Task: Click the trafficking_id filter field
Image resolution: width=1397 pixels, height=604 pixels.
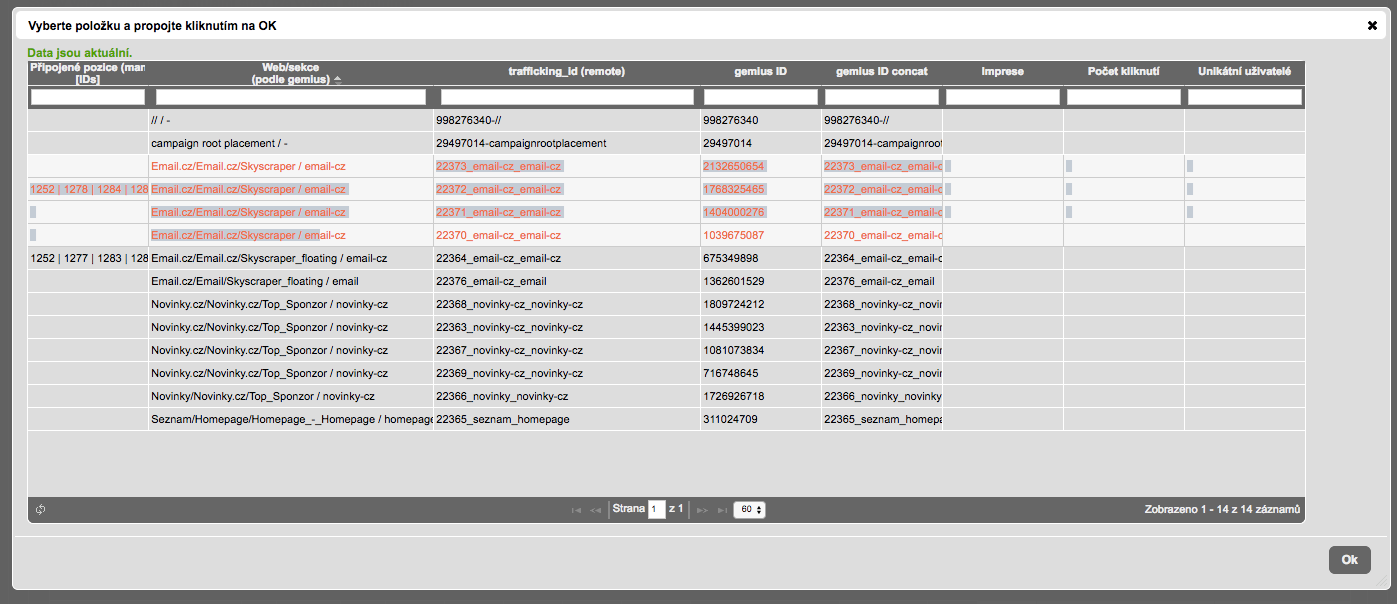Action: [x=566, y=97]
